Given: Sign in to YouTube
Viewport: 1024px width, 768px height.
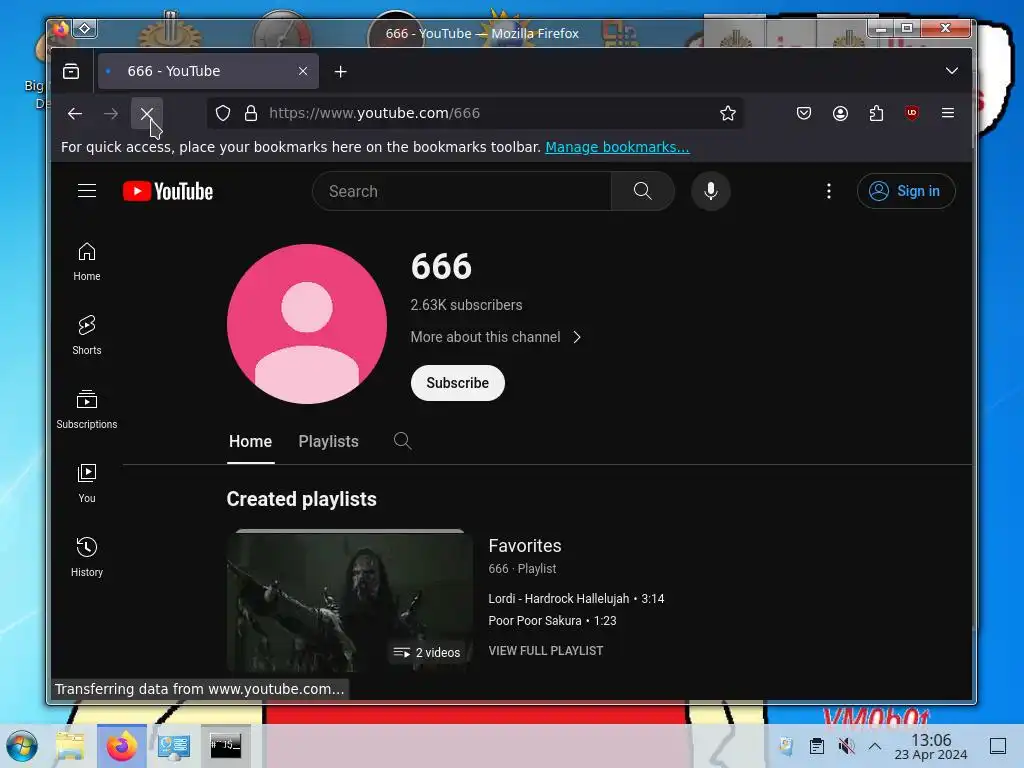Looking at the screenshot, I should coord(906,191).
